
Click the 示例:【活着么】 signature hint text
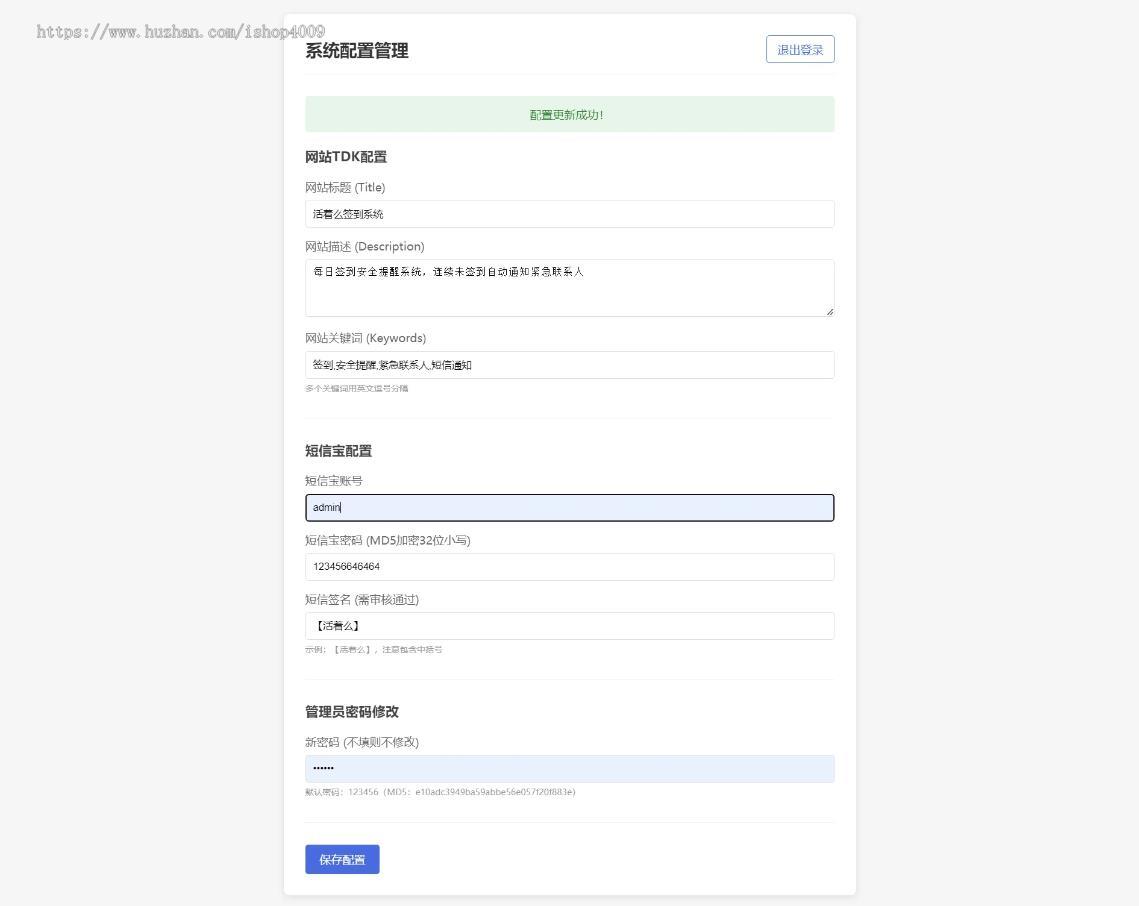coord(373,650)
